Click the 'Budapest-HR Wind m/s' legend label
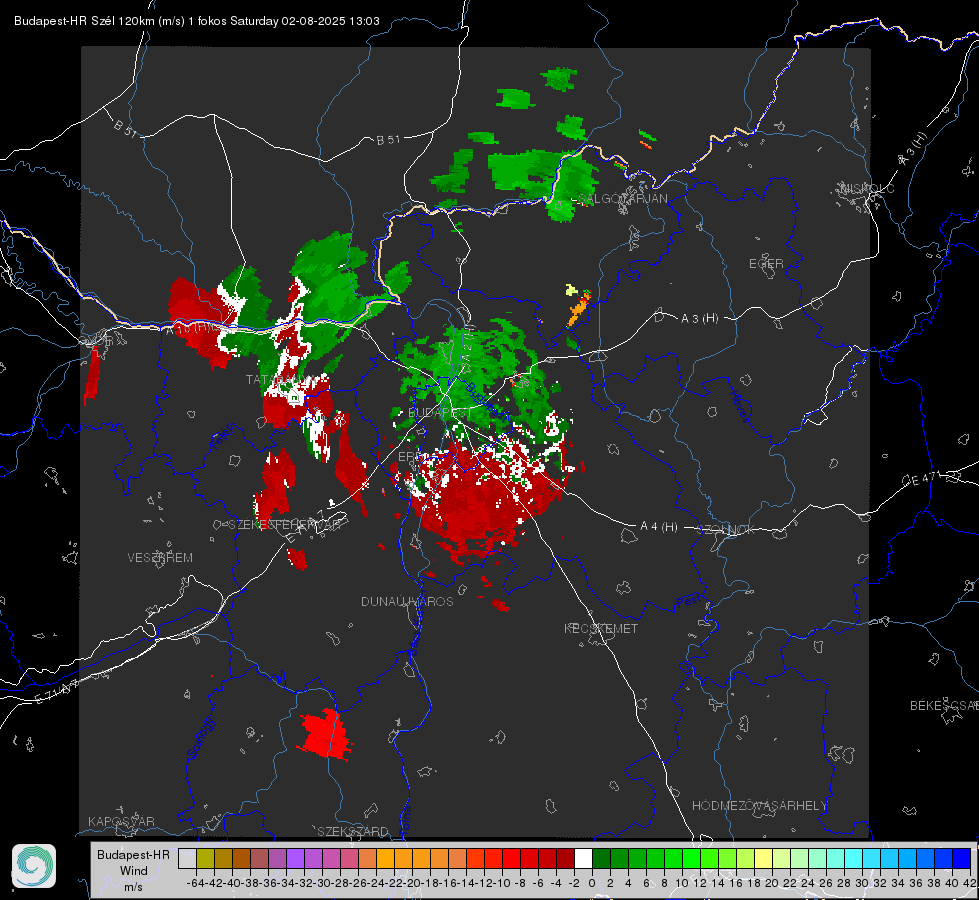The width and height of the screenshot is (979, 900). click(134, 870)
